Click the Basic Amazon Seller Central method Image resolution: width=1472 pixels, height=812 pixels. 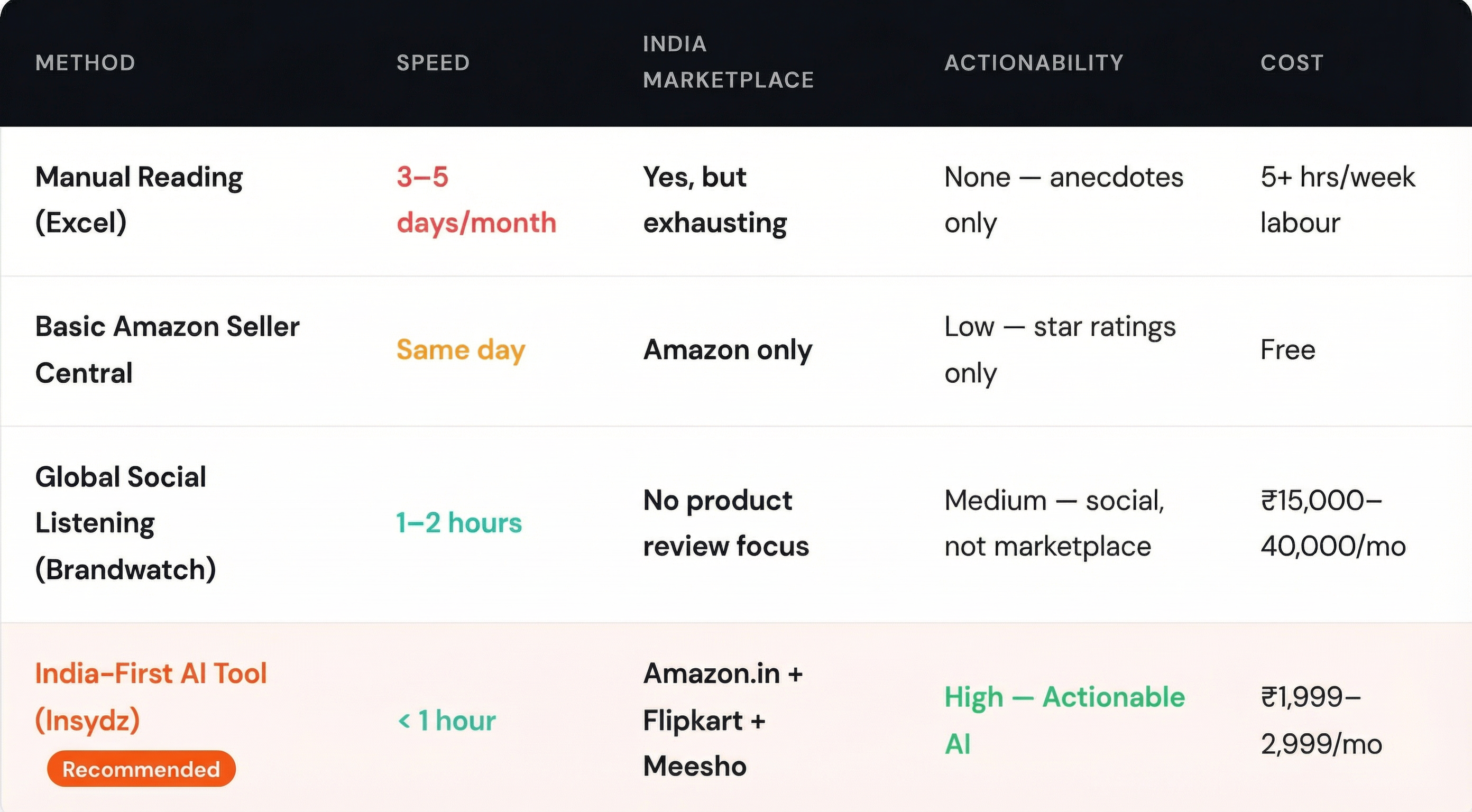coord(168,349)
